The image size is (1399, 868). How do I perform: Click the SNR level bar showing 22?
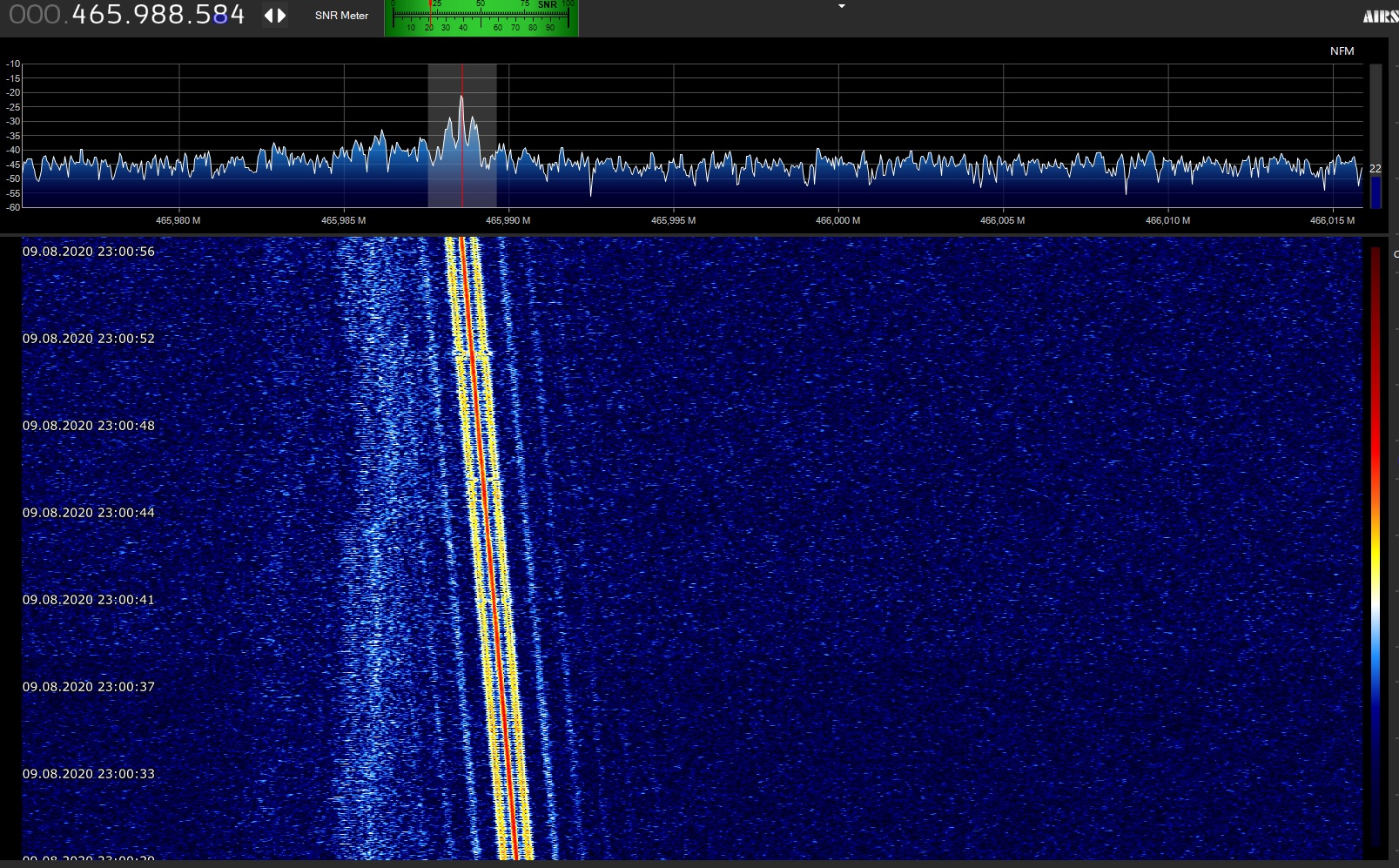click(1375, 192)
